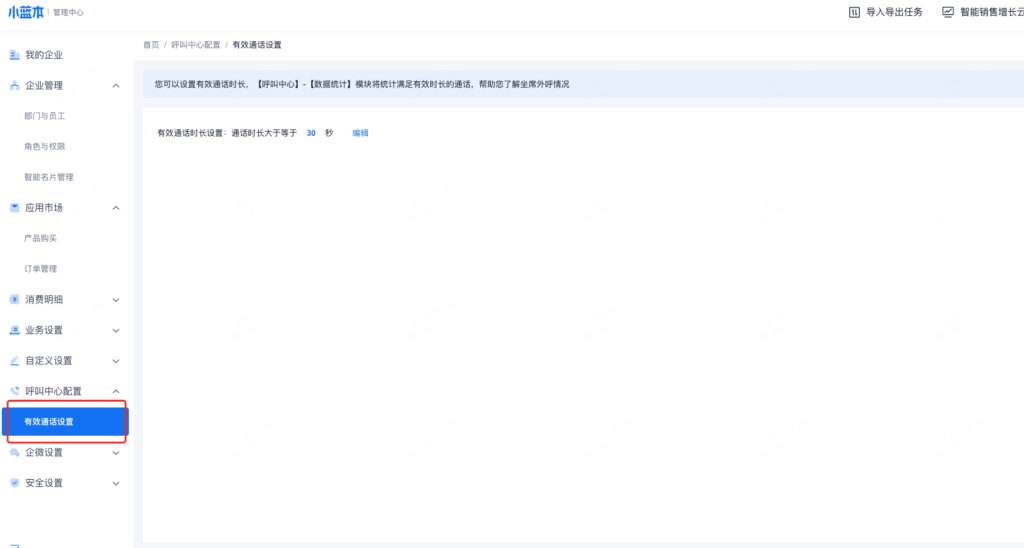Collapse the 企业管理 menu chevron
The height and width of the screenshot is (548, 1024).
tap(116, 86)
